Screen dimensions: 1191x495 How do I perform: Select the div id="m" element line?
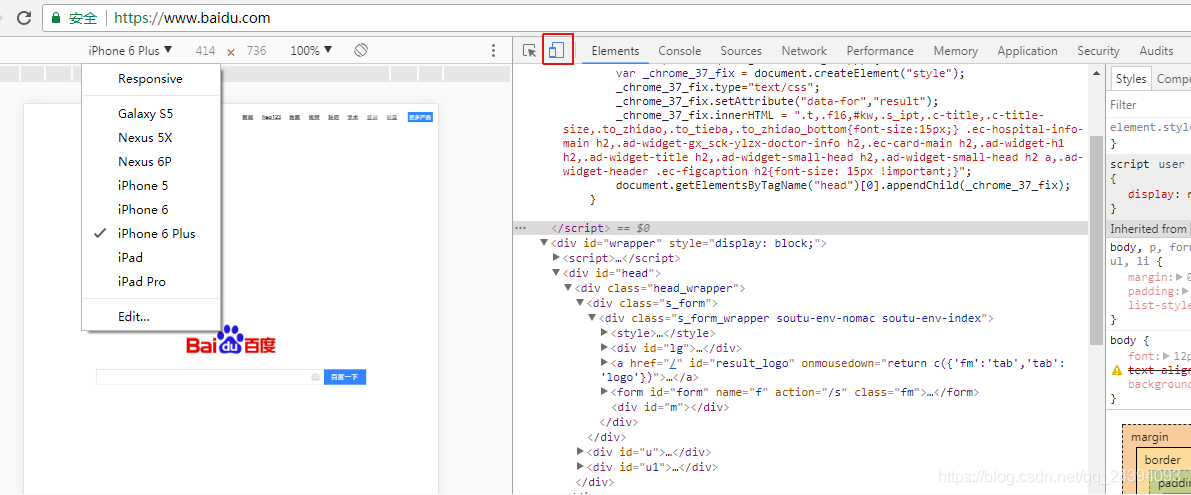[x=671, y=407]
